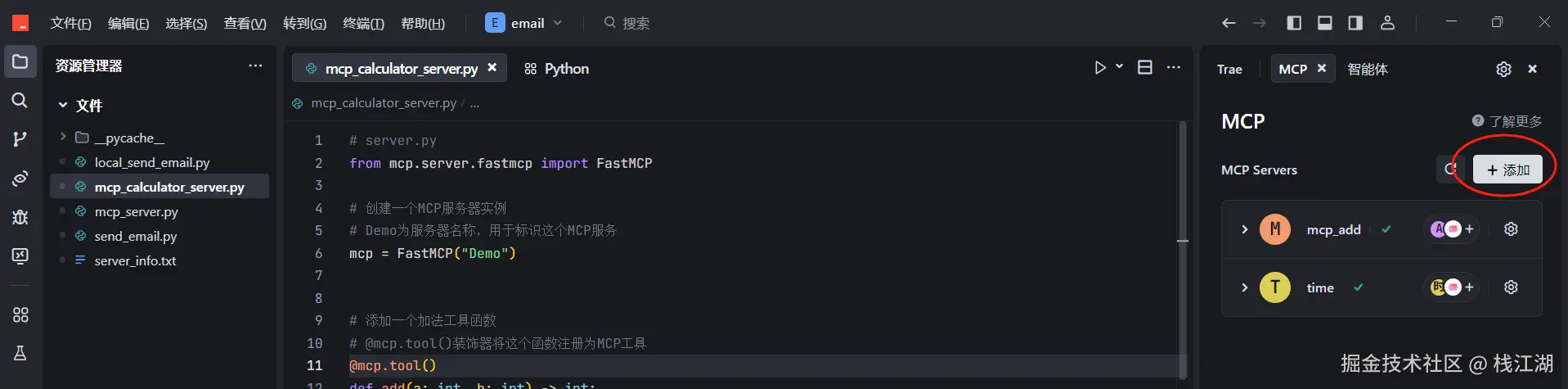Open the Testing flask icon
1568x389 pixels.
[20, 353]
